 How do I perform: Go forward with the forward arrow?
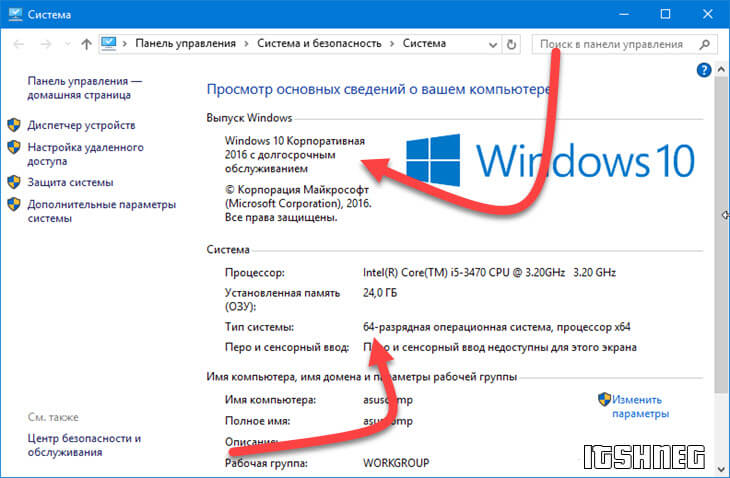[46, 44]
